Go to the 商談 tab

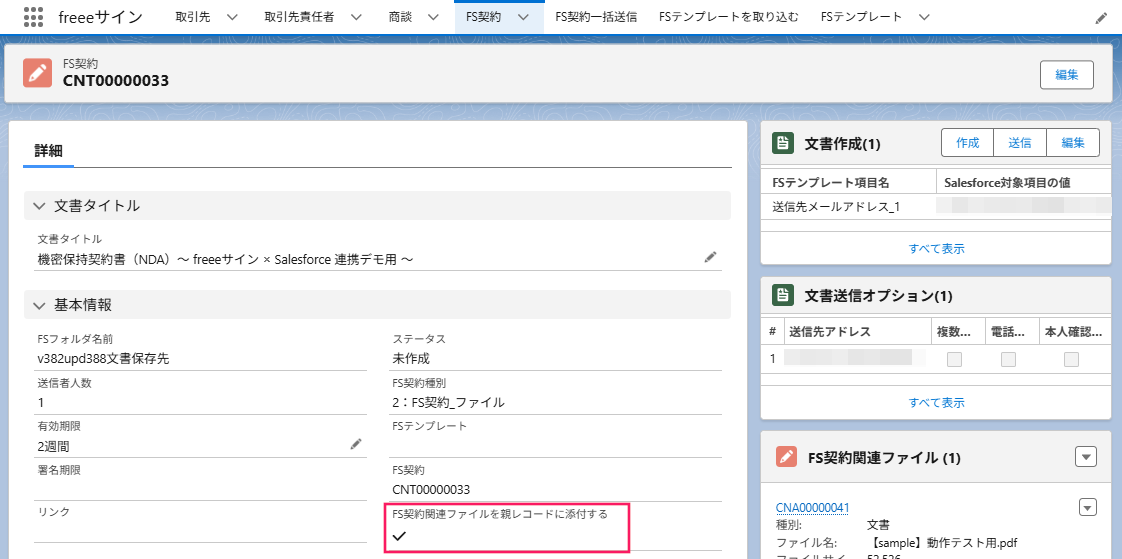(x=401, y=17)
